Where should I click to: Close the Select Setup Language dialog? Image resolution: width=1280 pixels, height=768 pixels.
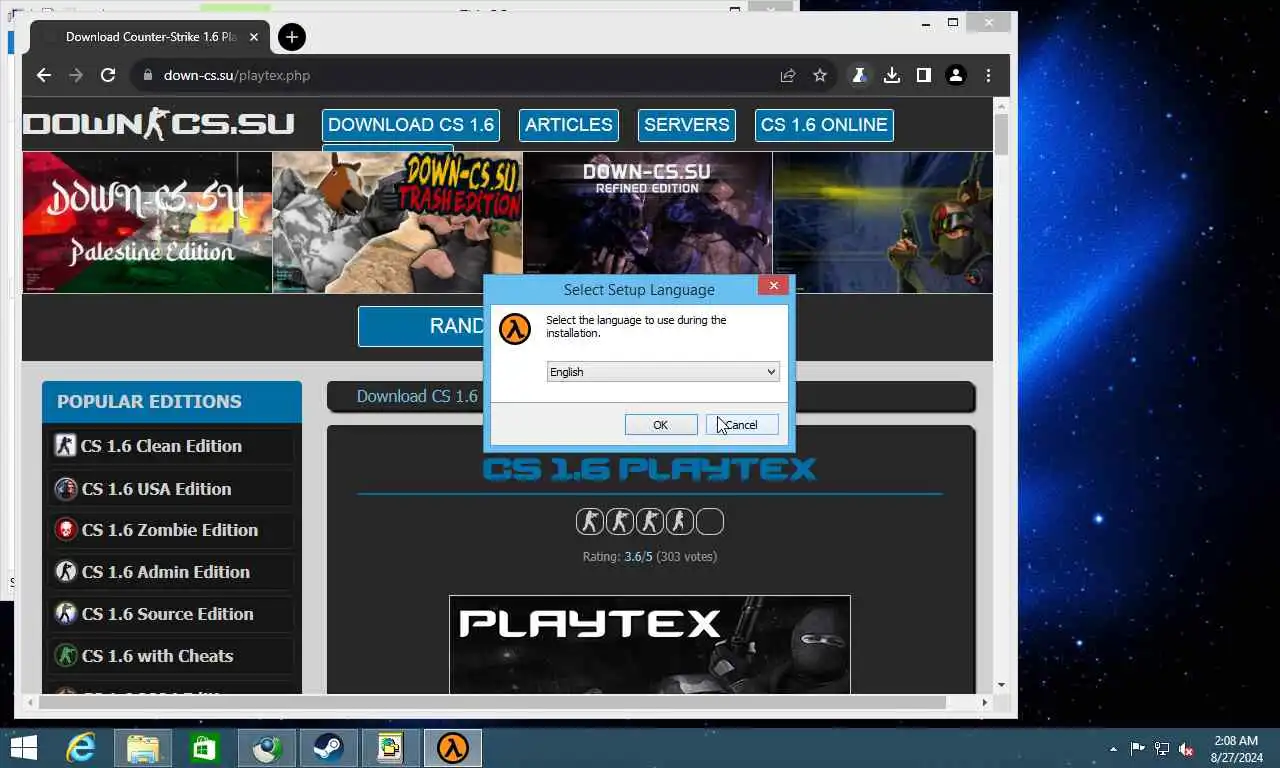[772, 285]
